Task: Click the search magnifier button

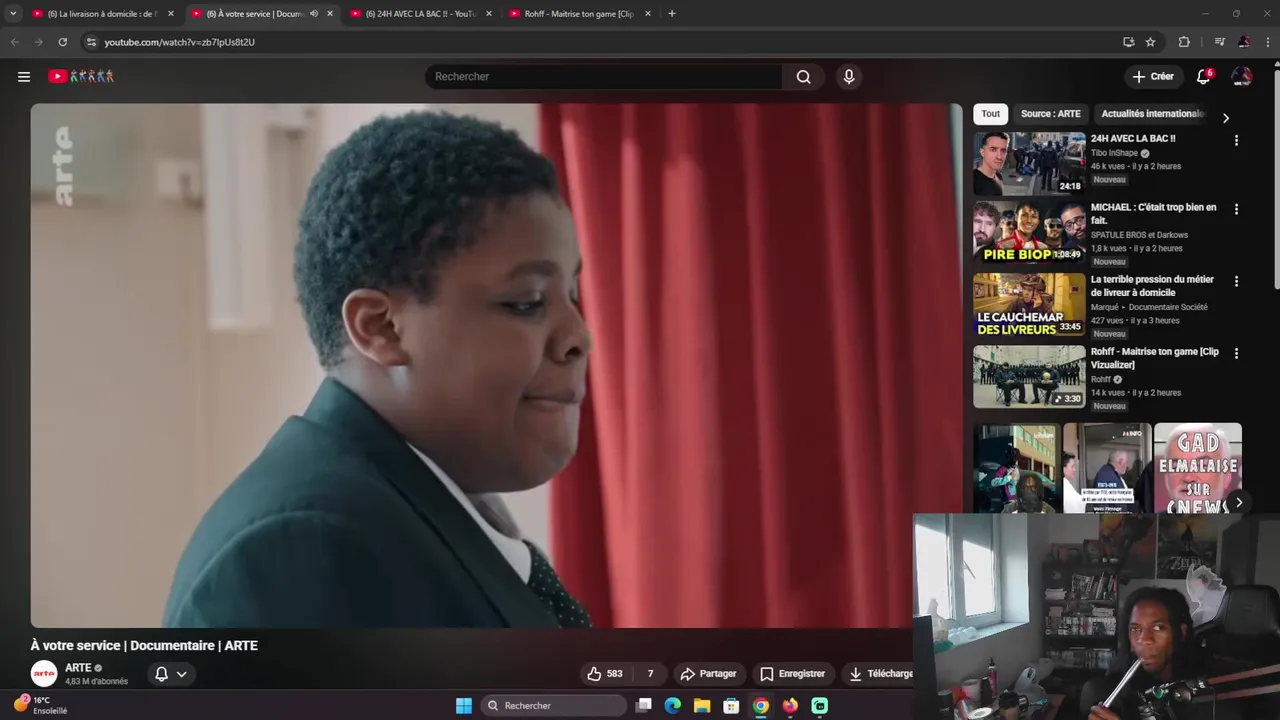Action: [803, 77]
